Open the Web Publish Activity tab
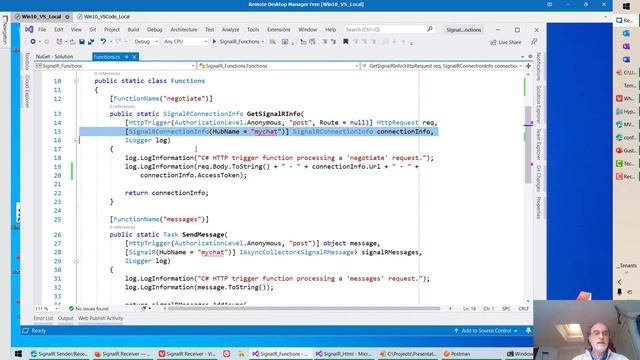 100,318
